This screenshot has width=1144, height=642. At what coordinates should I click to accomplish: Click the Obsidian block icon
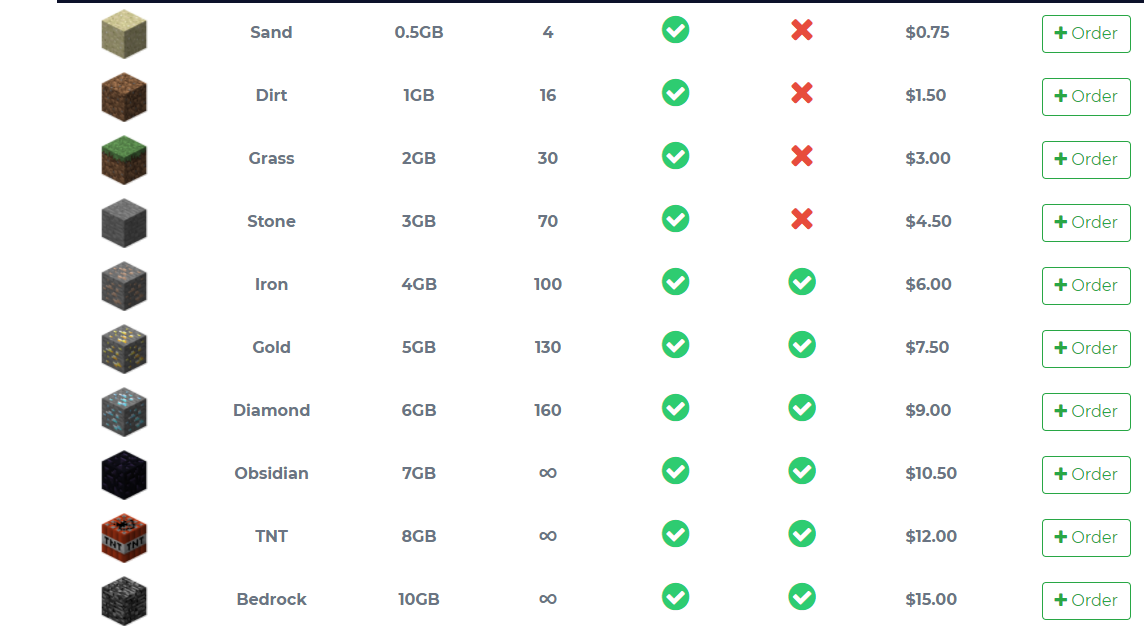[x=124, y=475]
